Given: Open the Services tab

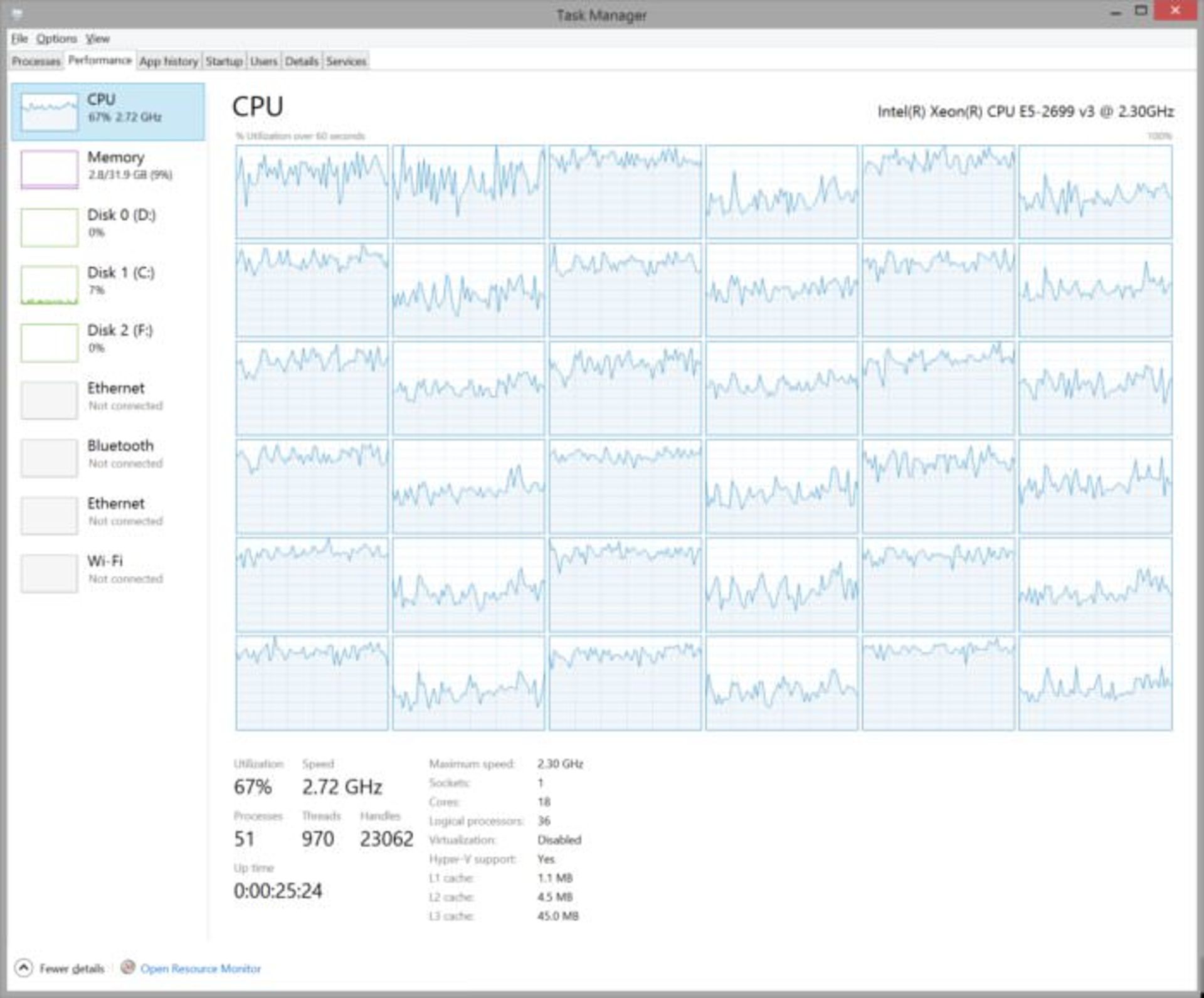Looking at the screenshot, I should [346, 61].
